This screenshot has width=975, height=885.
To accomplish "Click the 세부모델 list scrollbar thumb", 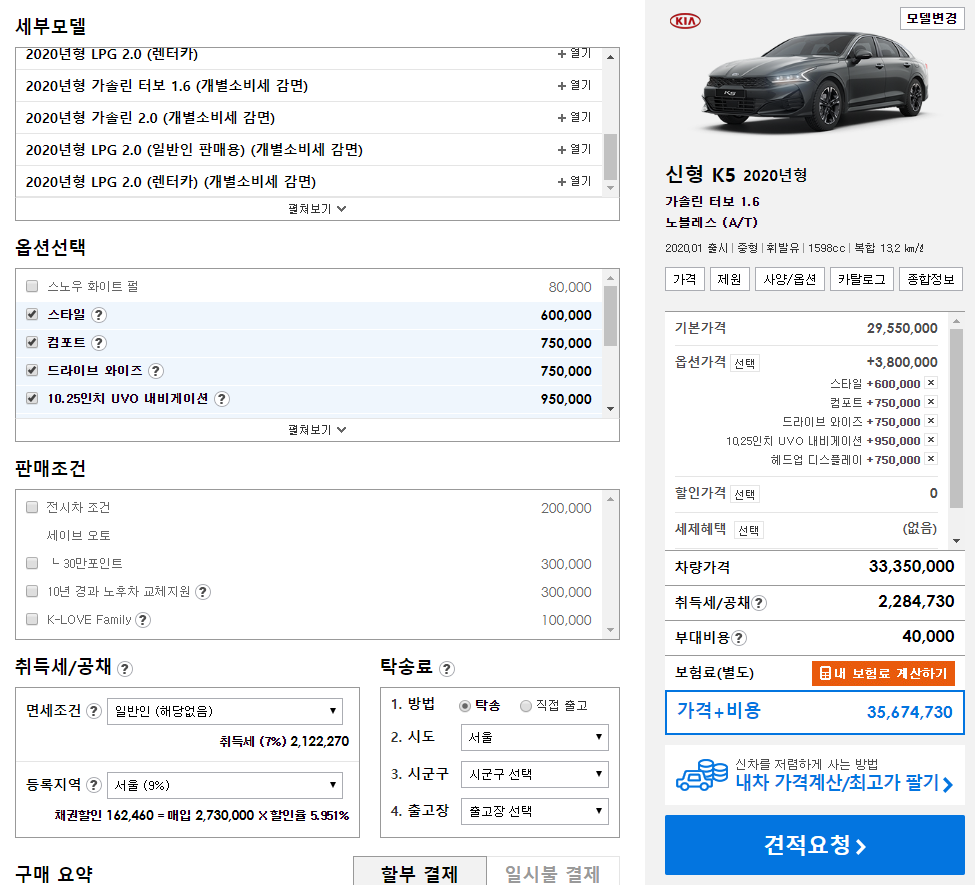I will coord(611,157).
